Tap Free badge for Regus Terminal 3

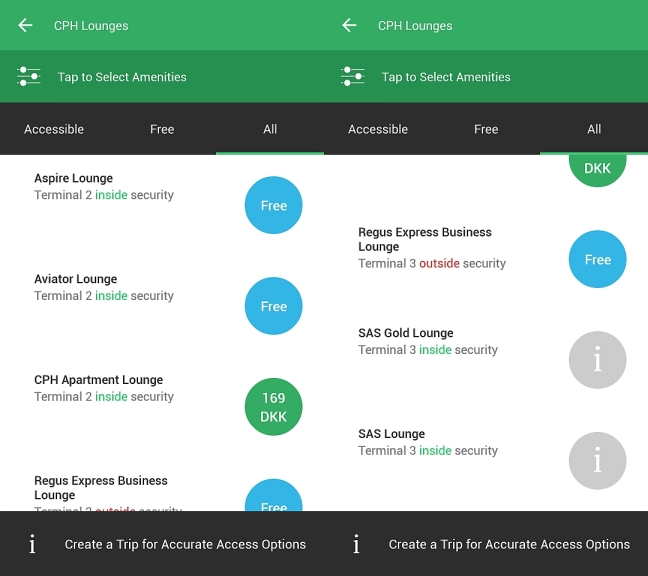point(597,259)
